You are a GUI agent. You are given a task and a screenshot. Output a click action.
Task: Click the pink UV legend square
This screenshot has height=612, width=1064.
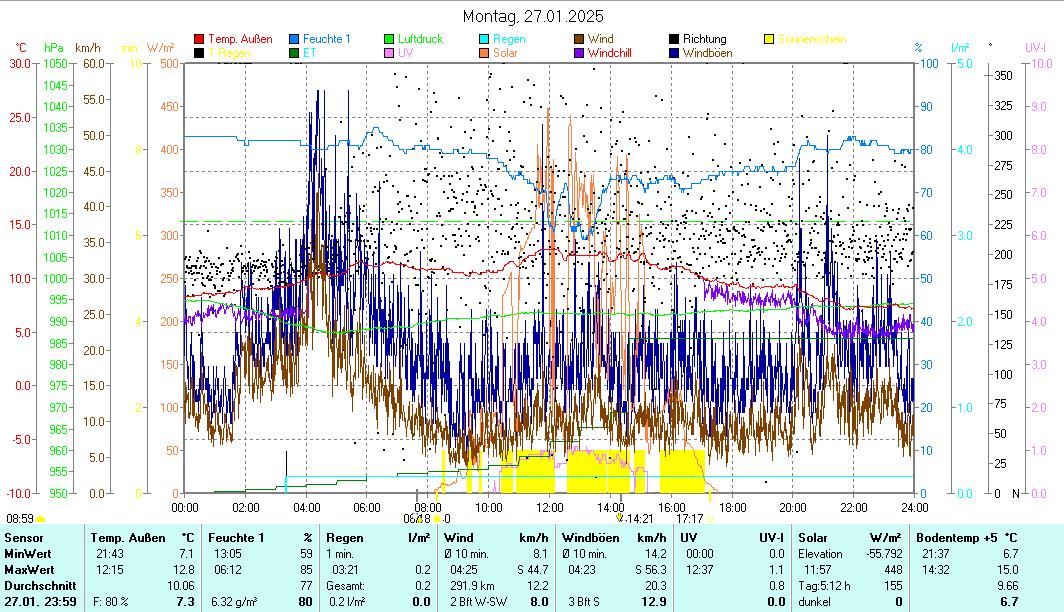(x=389, y=53)
